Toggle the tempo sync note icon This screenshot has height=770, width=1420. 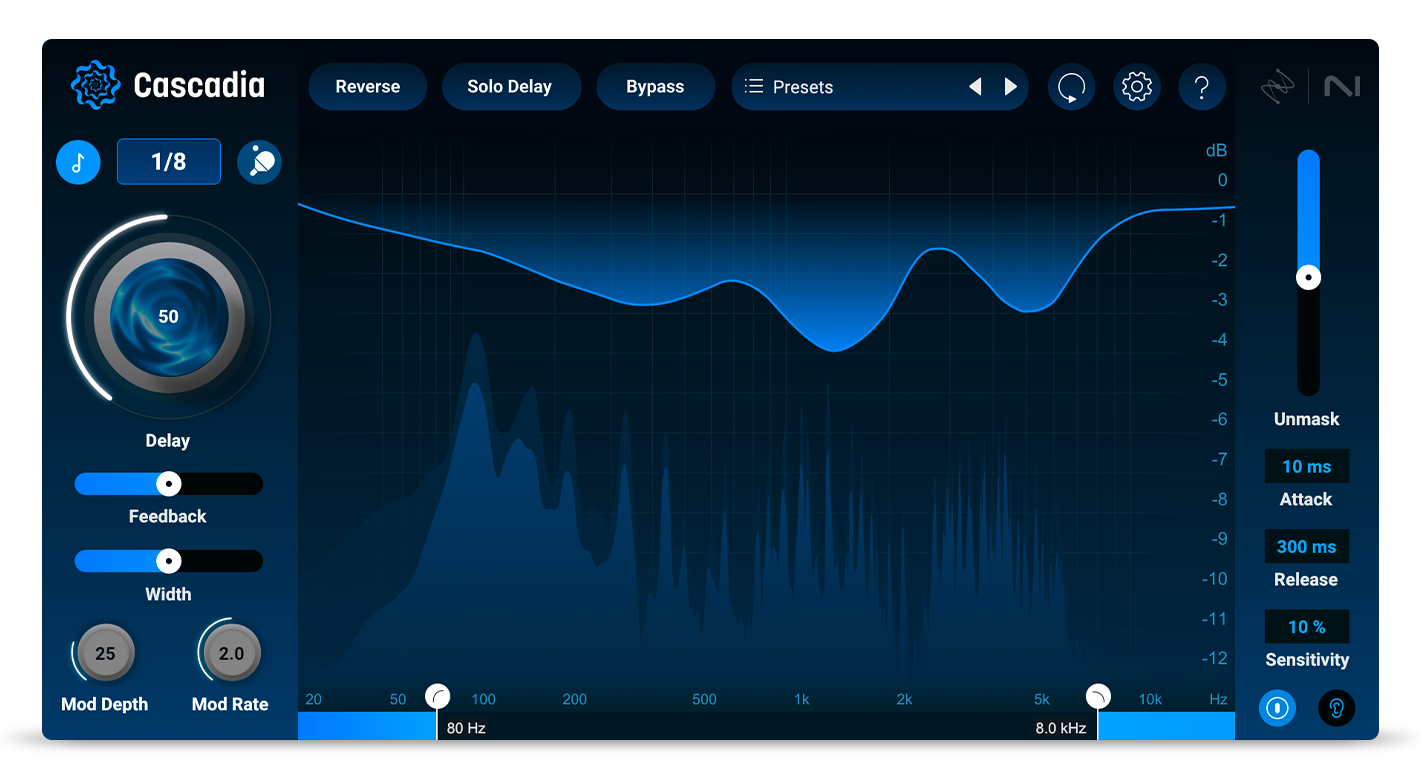tap(78, 161)
